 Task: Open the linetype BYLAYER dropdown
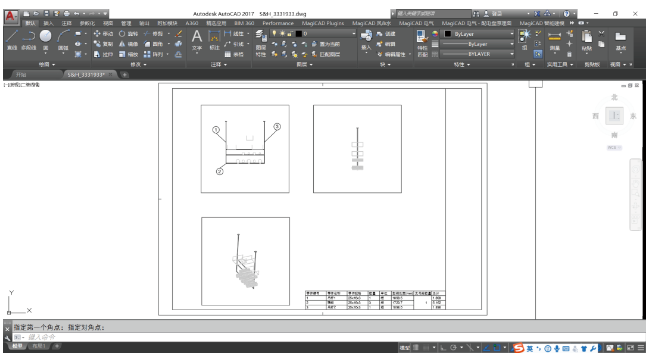point(478,54)
